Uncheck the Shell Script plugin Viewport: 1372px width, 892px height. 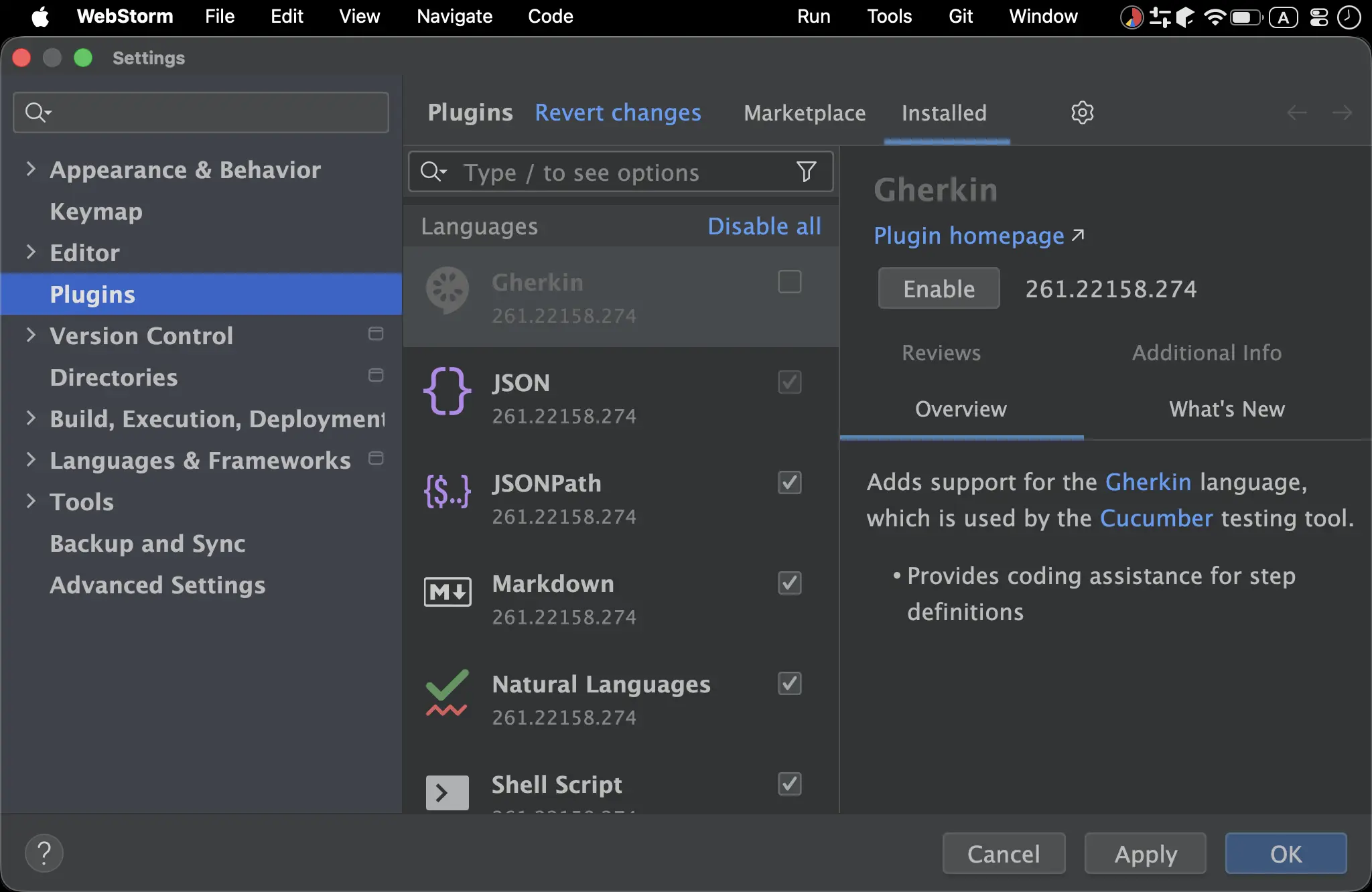tap(789, 784)
